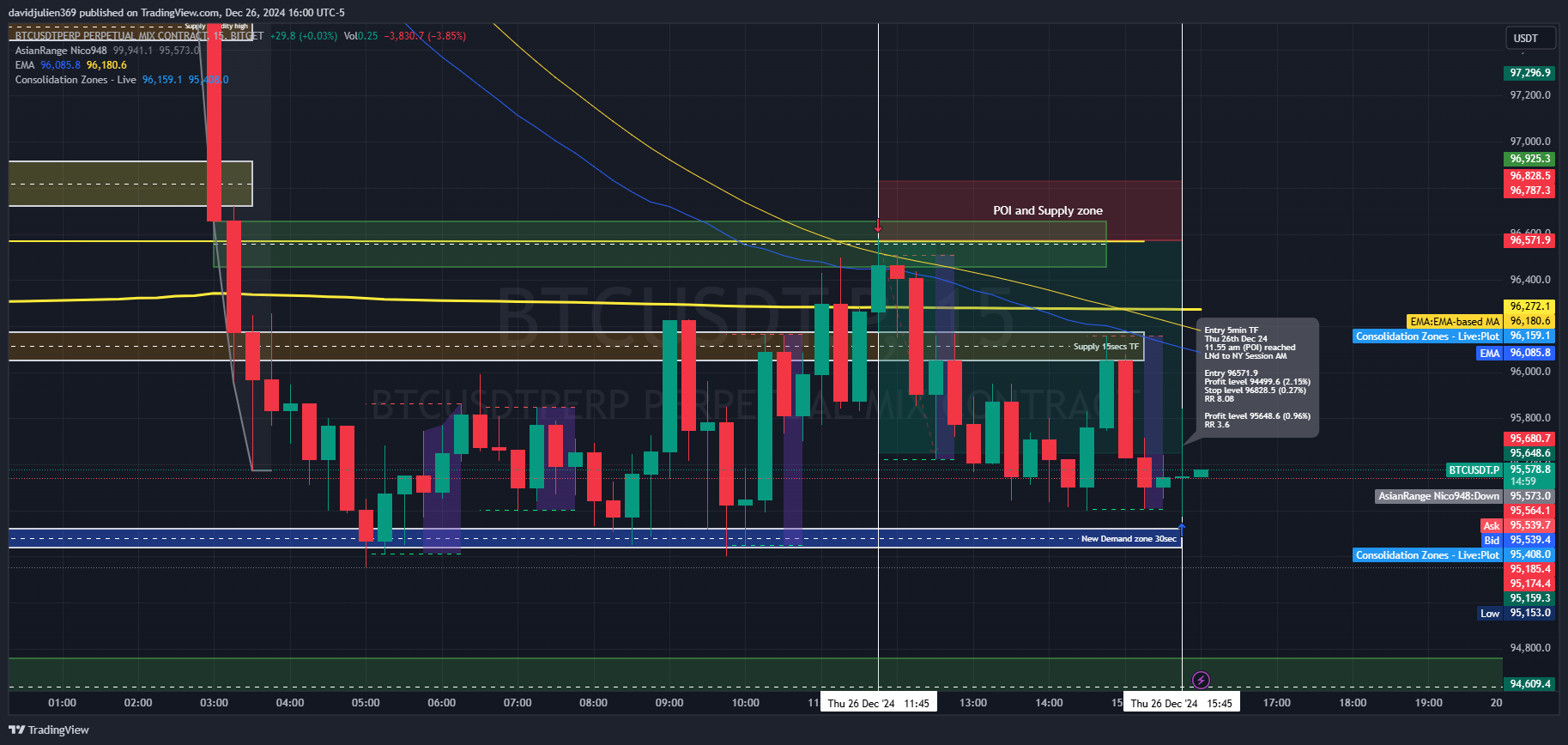
Task: Click the TradingView logo at bottom left
Action: [x=49, y=730]
